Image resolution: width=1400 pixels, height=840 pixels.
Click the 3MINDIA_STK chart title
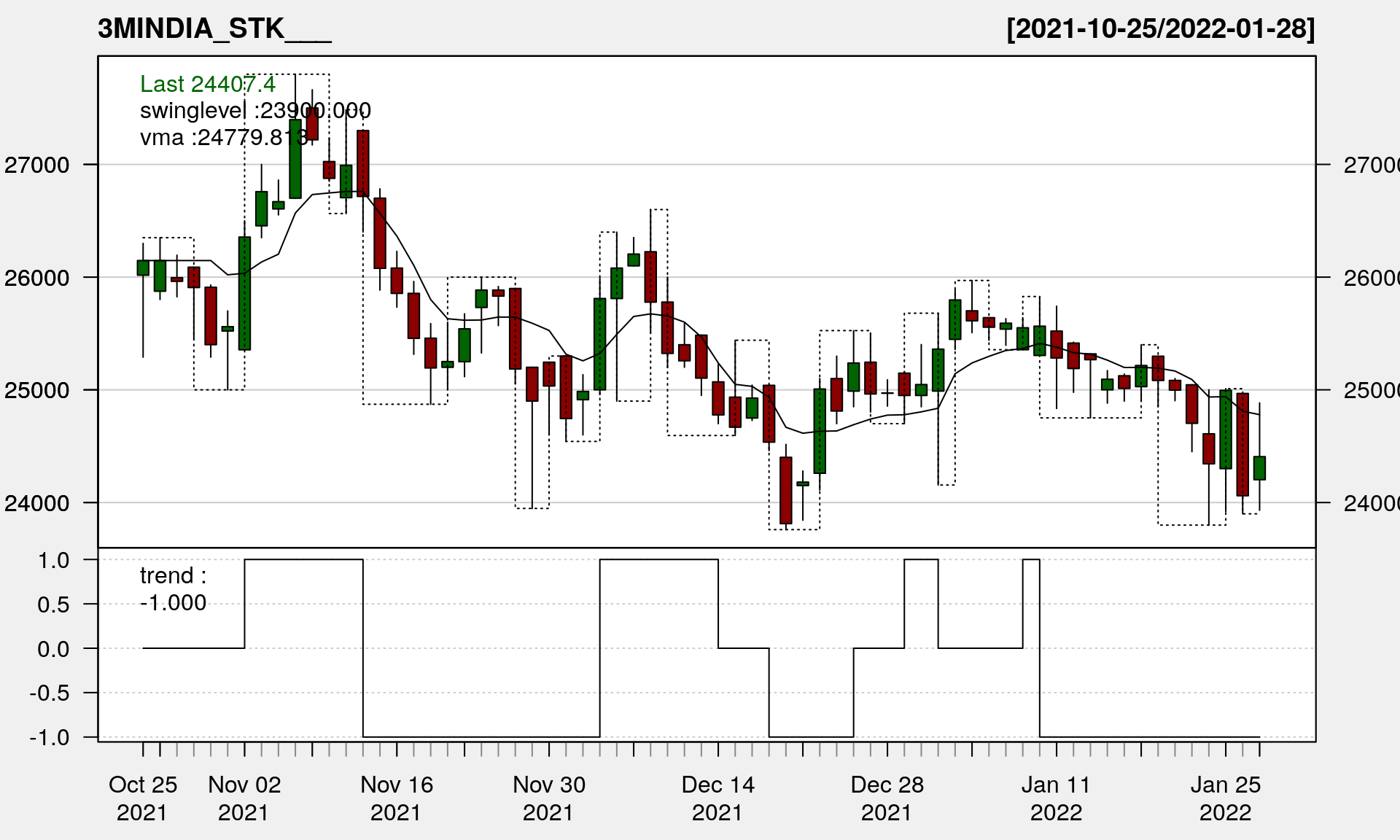(x=214, y=29)
